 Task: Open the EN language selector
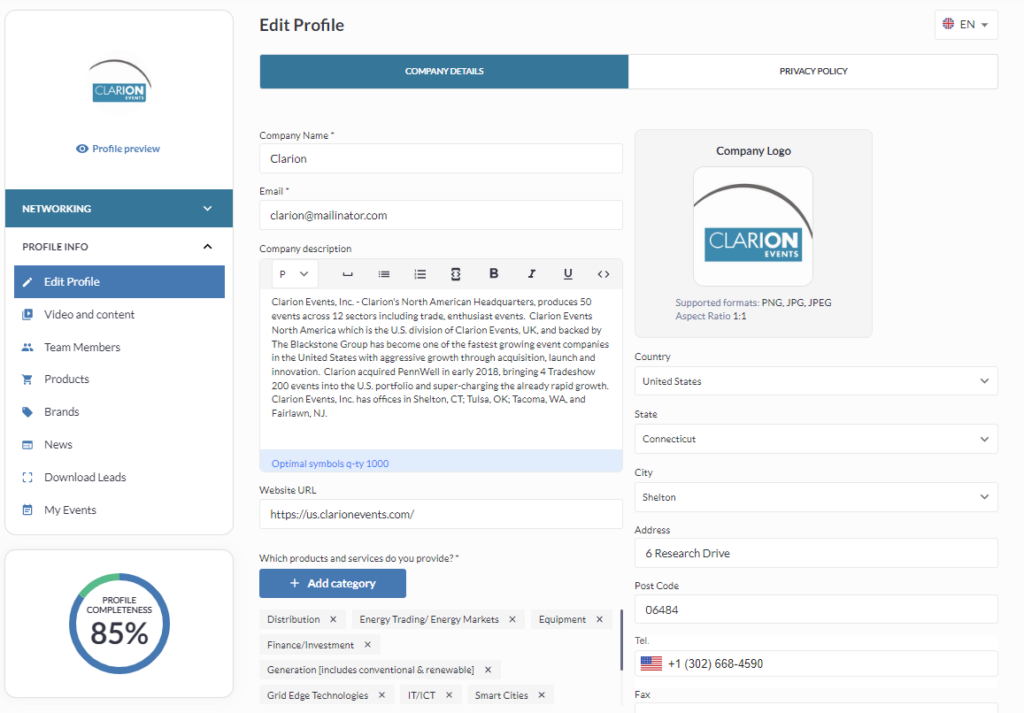966,25
